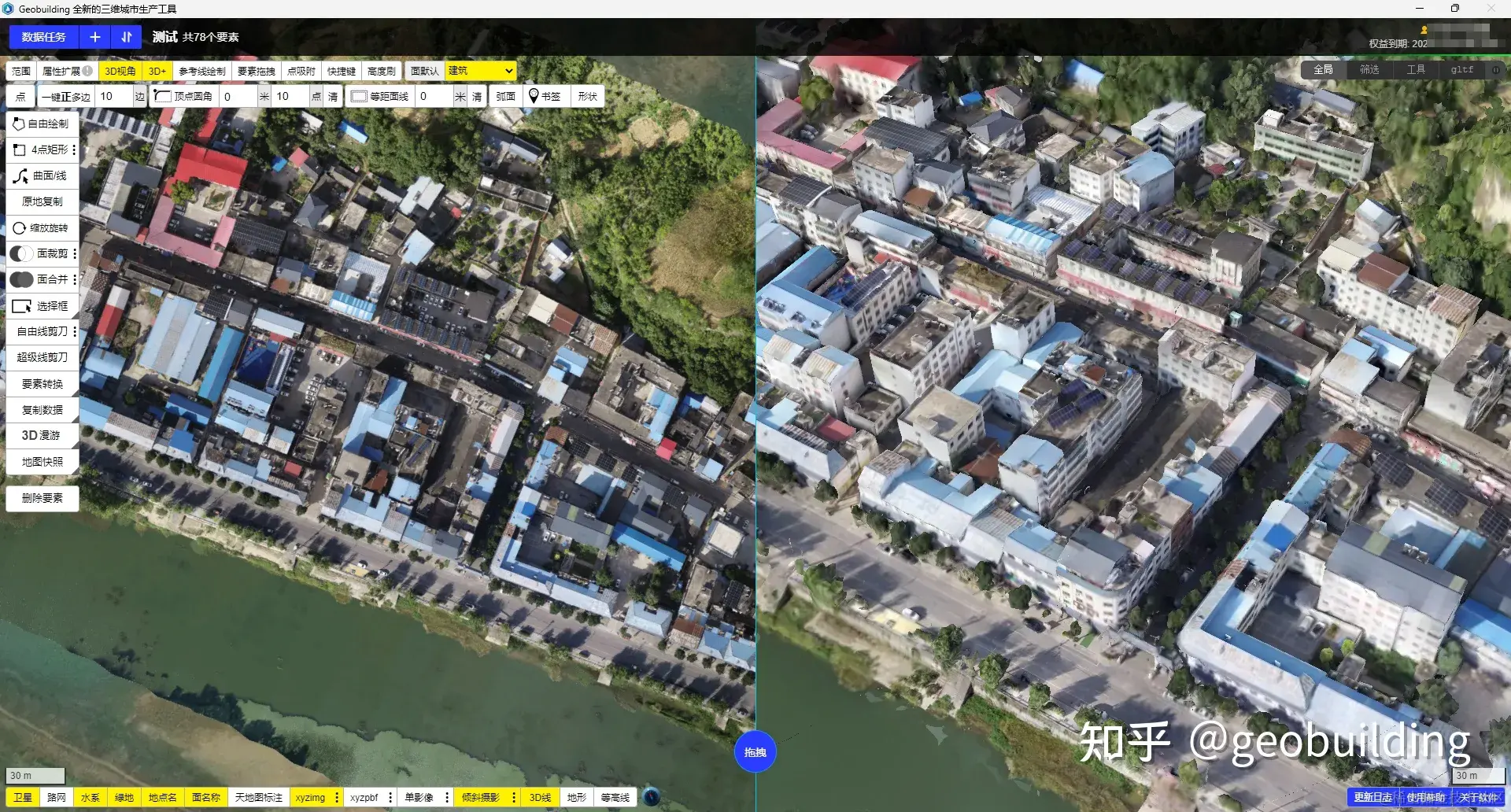
Task: Click the info icon beside 属性扩展
Action: [87, 71]
